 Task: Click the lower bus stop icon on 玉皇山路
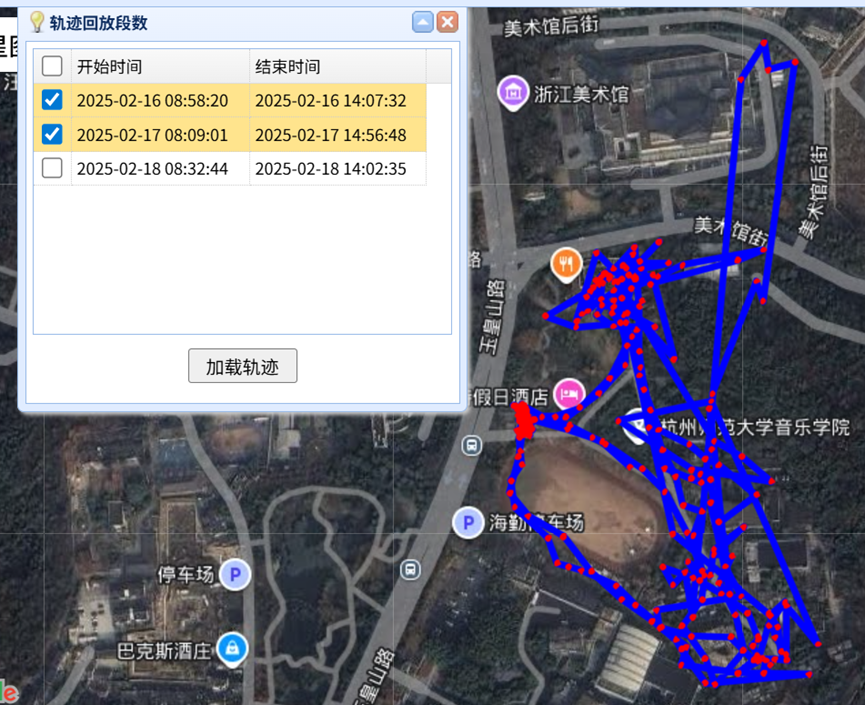point(410,569)
